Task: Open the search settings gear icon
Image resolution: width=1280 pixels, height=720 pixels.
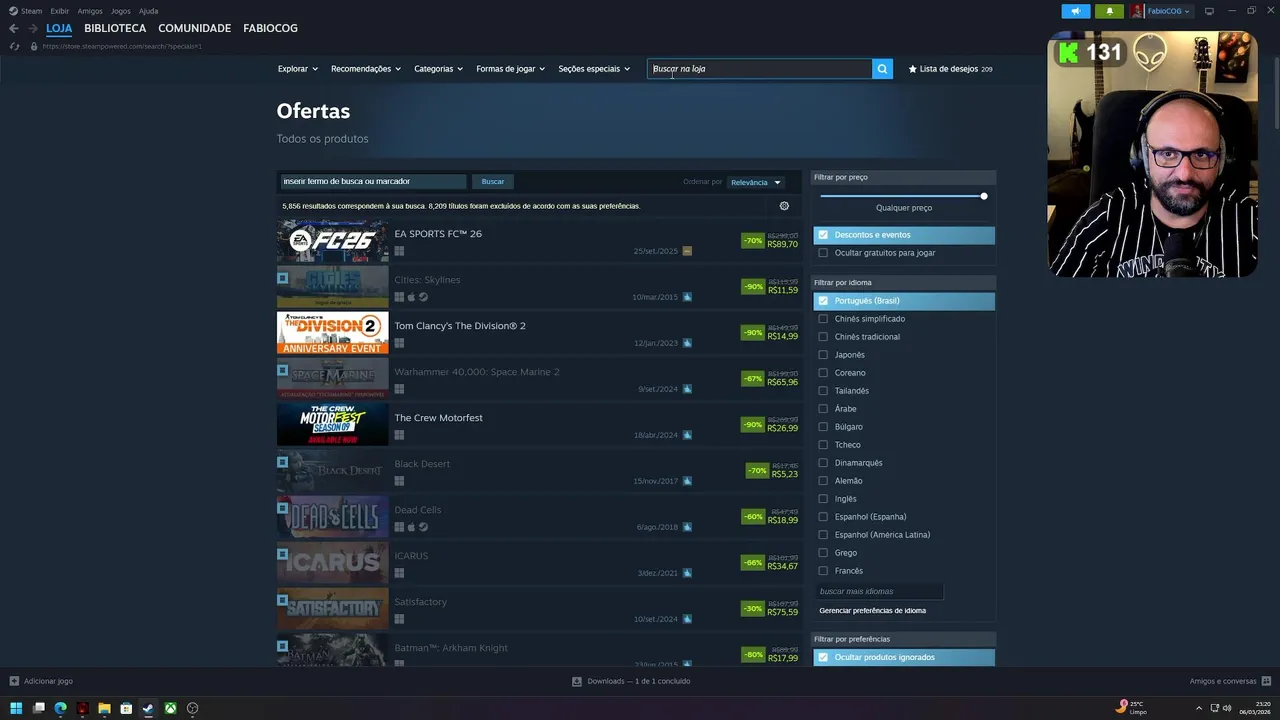Action: [x=784, y=206]
